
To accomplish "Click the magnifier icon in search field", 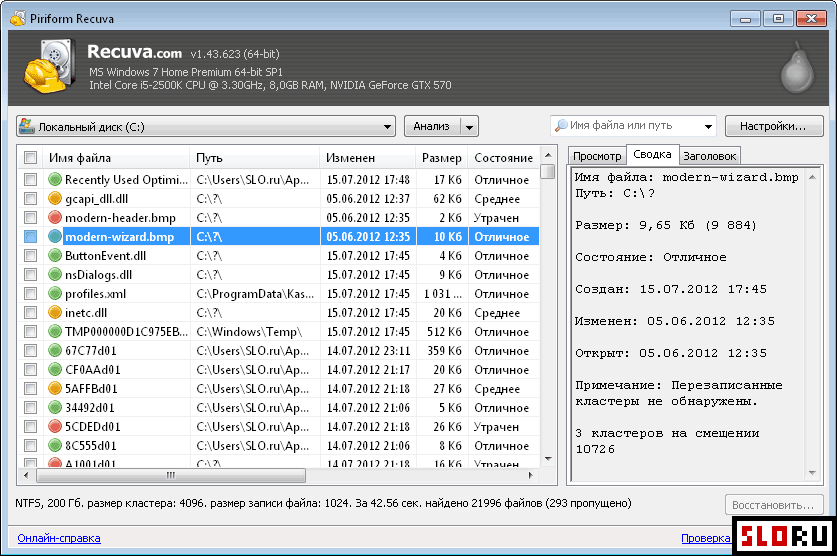I will pos(561,126).
